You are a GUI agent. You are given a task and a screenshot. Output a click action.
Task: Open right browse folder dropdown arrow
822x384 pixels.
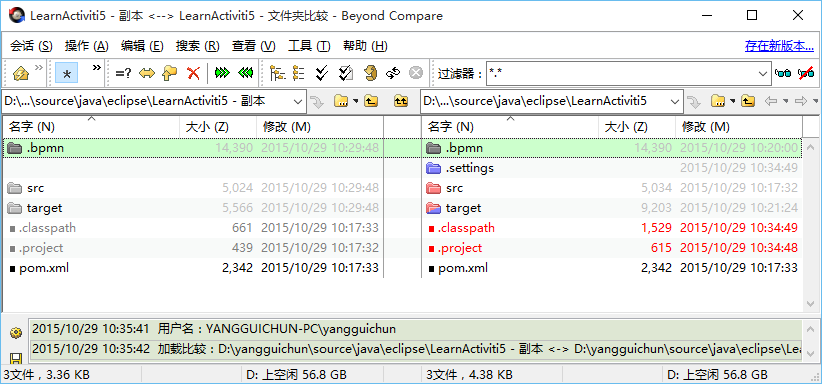coord(732,101)
